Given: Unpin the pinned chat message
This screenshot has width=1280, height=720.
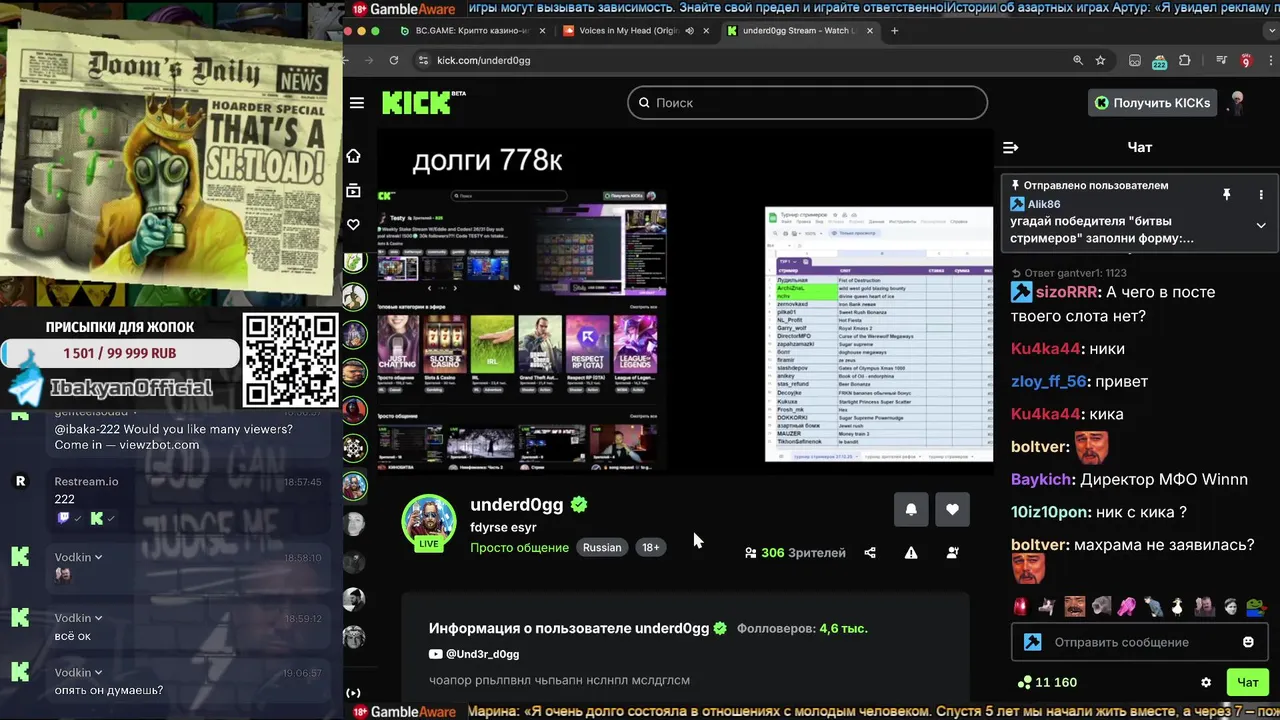Looking at the screenshot, I should pyautogui.click(x=1227, y=195).
